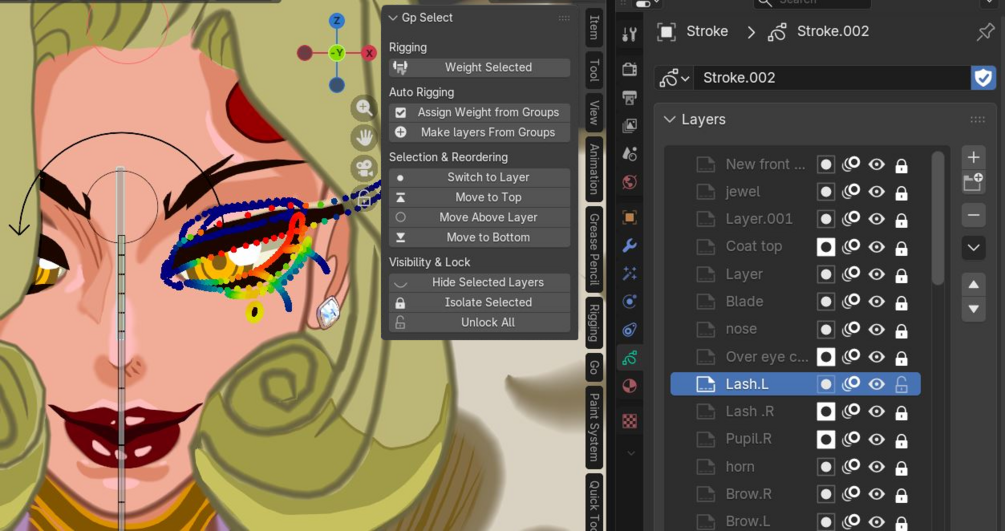Collapse the Gp Select panel
1005x531 pixels.
[394, 18]
